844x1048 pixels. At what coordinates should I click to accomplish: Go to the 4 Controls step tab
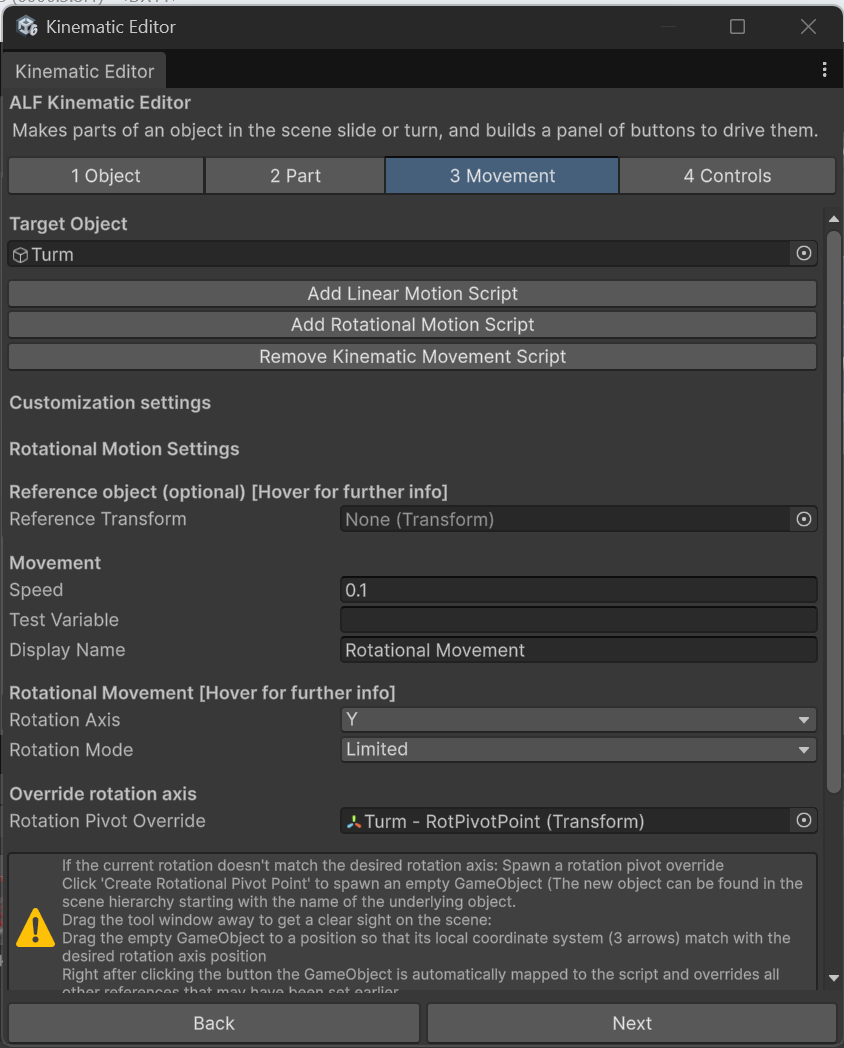pos(727,176)
